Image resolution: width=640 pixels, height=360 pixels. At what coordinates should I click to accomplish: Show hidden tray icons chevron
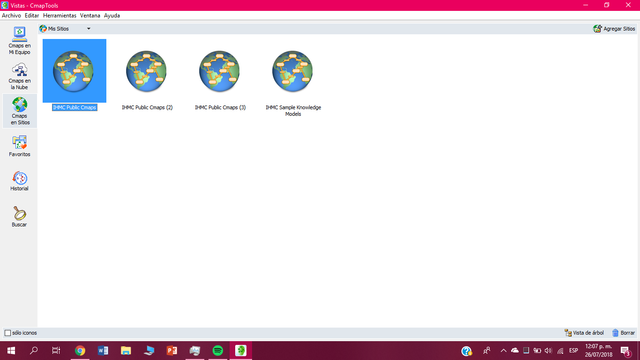tap(503, 351)
